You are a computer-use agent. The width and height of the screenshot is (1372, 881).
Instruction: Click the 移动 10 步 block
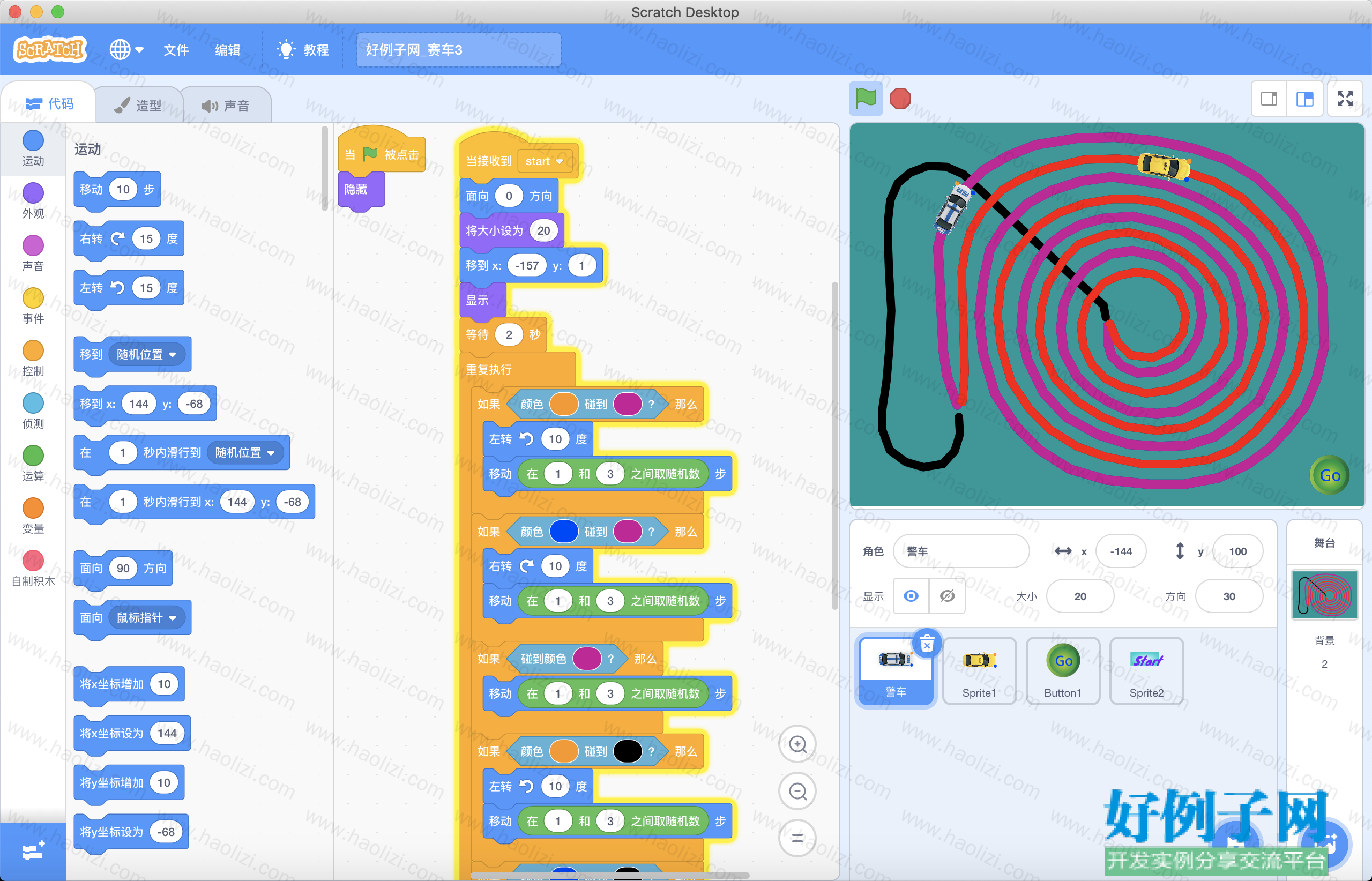point(117,189)
